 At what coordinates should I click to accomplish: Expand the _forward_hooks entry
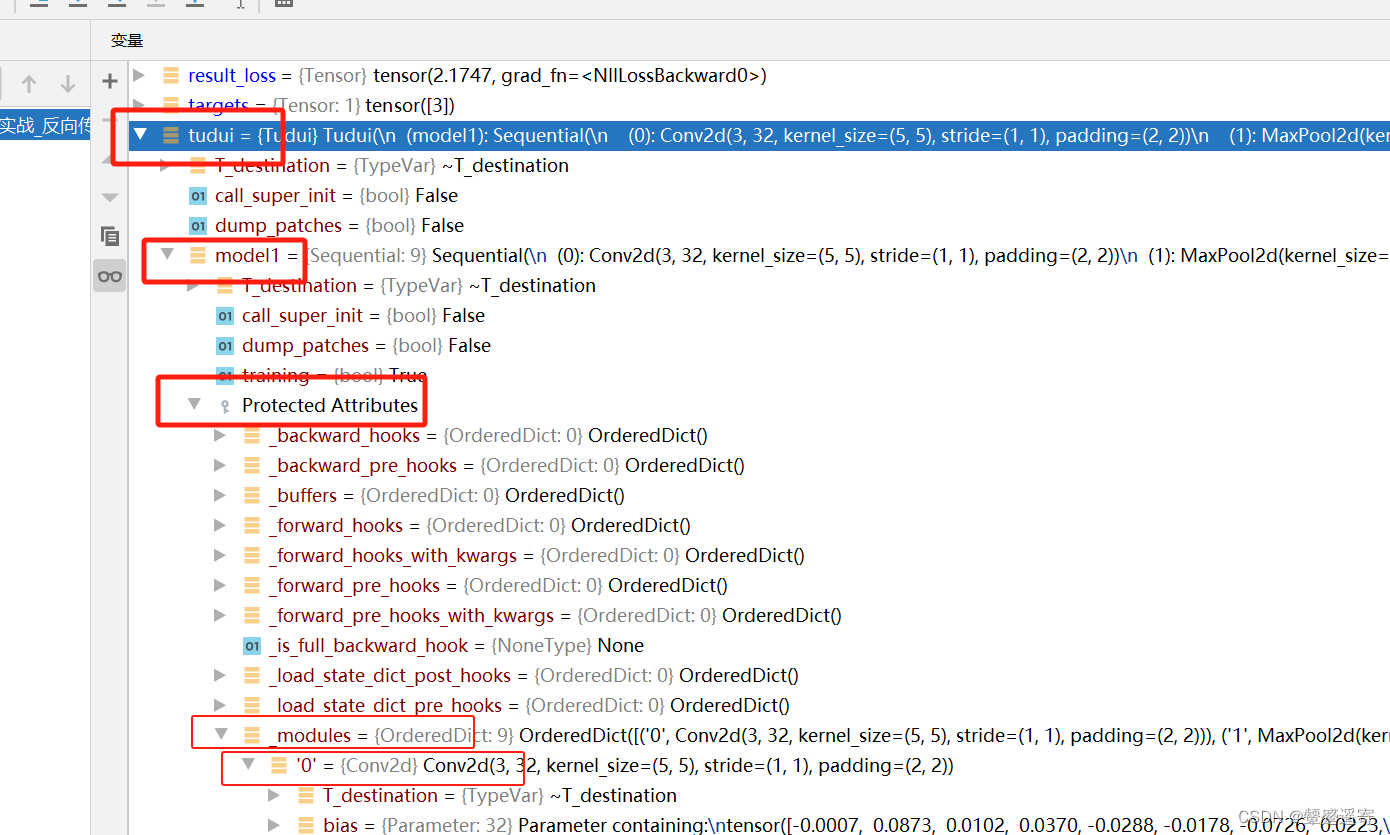tap(220, 526)
